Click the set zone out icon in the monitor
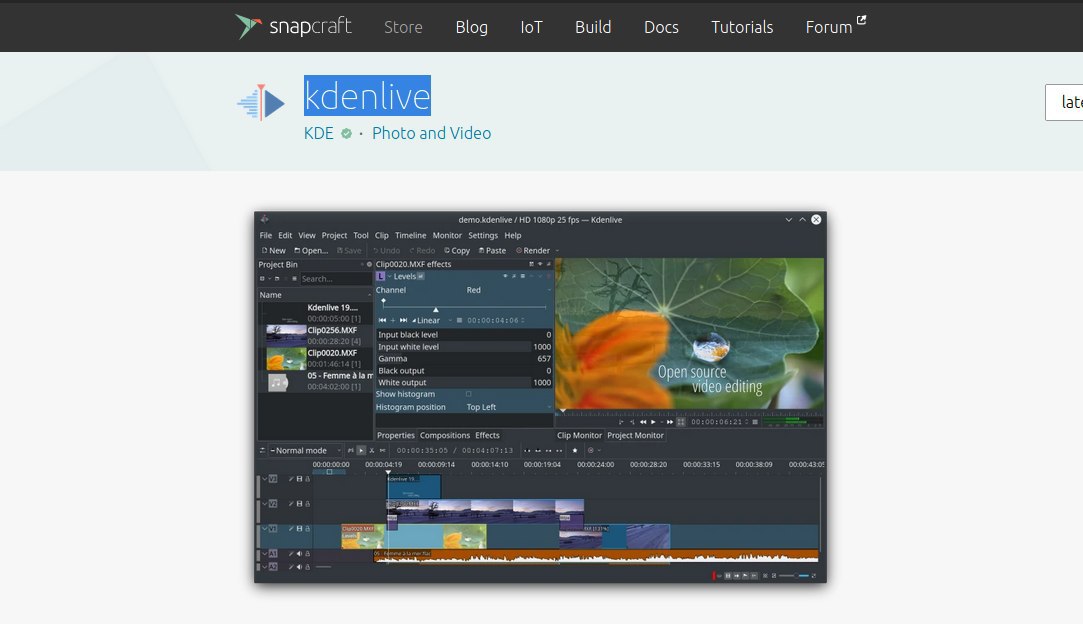Viewport: 1083px width, 624px height. [632, 422]
